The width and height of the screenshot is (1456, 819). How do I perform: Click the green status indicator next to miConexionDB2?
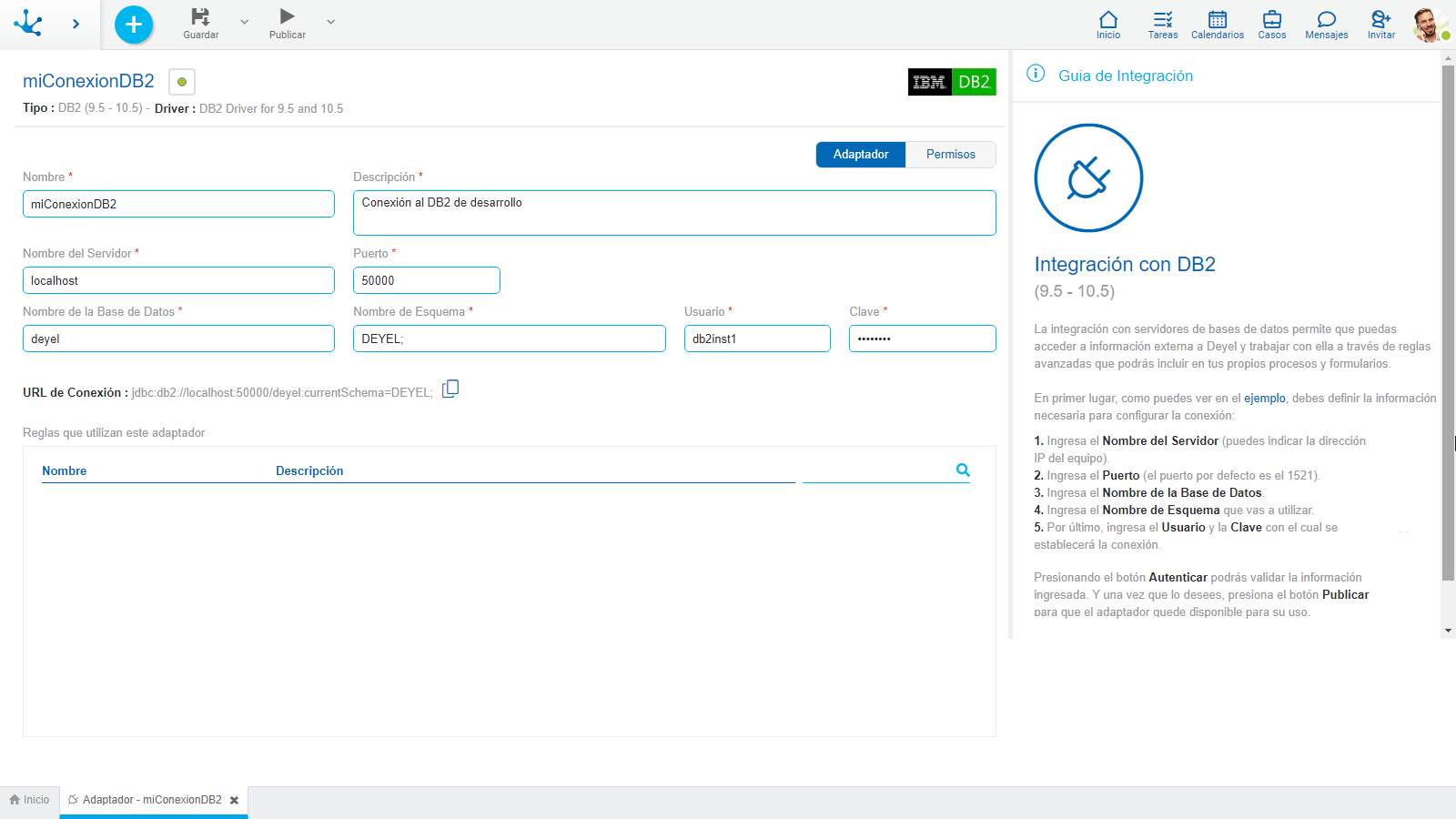[x=181, y=81]
